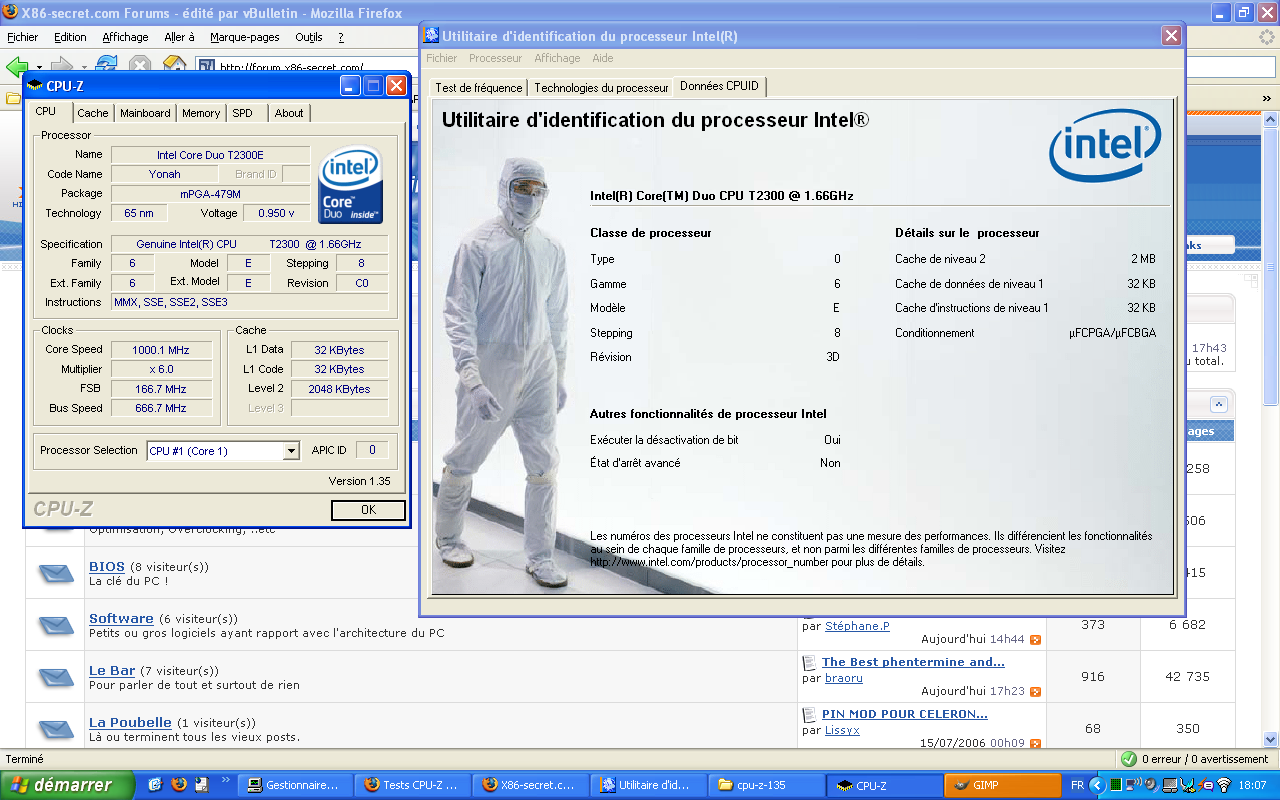Click the user link Stéphane.P

pos(857,626)
